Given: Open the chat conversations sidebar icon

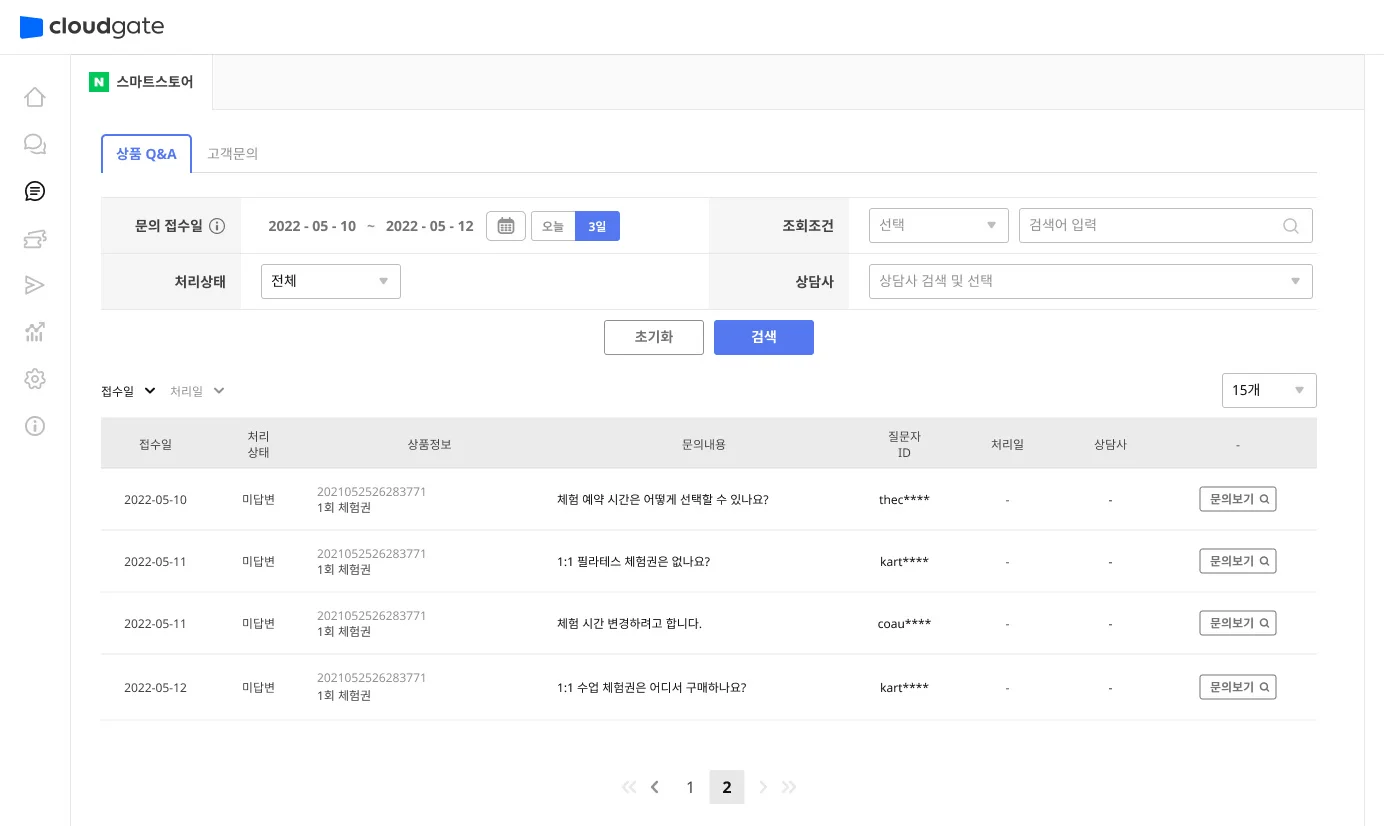Looking at the screenshot, I should tap(34, 143).
